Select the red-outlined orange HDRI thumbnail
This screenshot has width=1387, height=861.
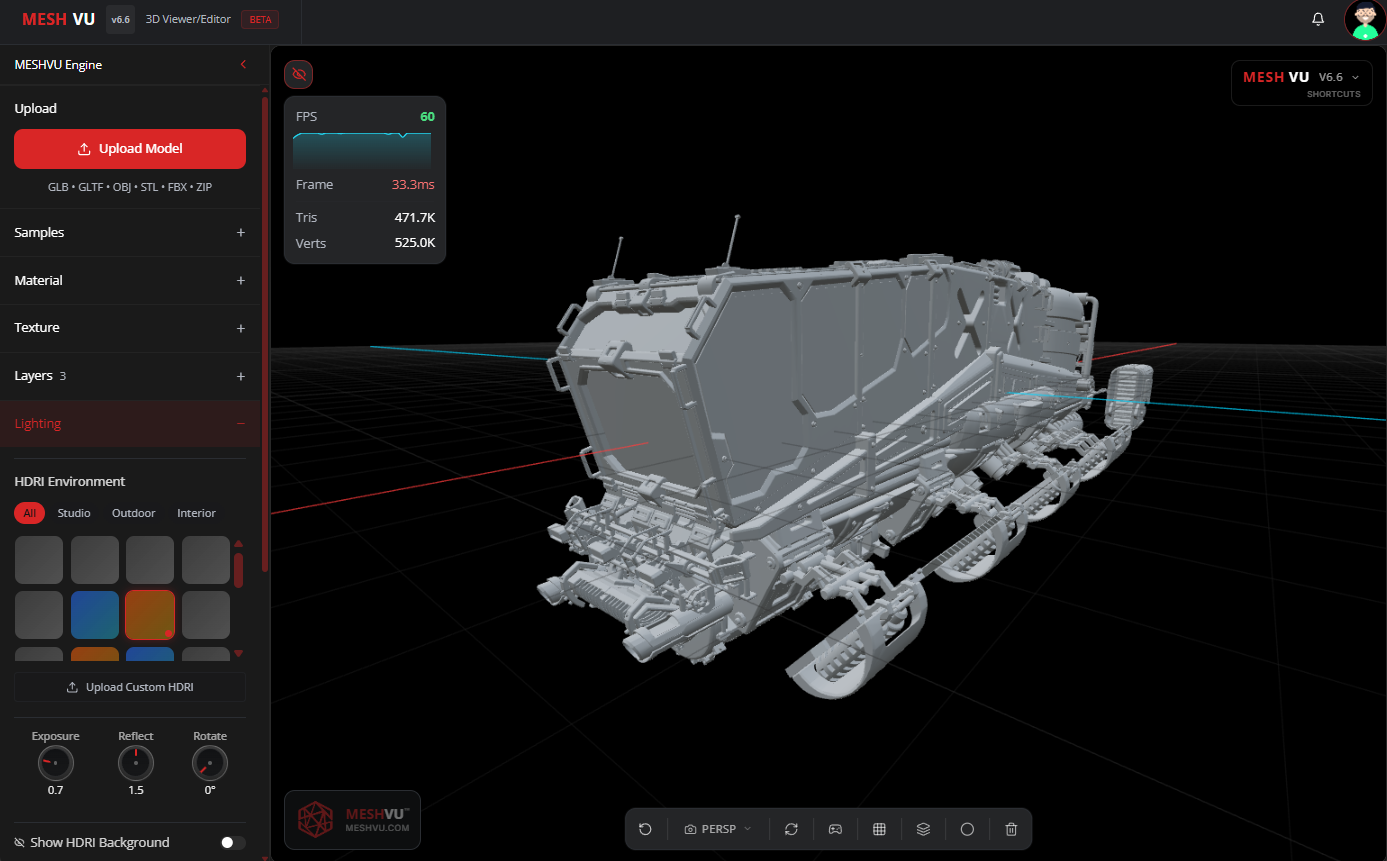coord(150,615)
